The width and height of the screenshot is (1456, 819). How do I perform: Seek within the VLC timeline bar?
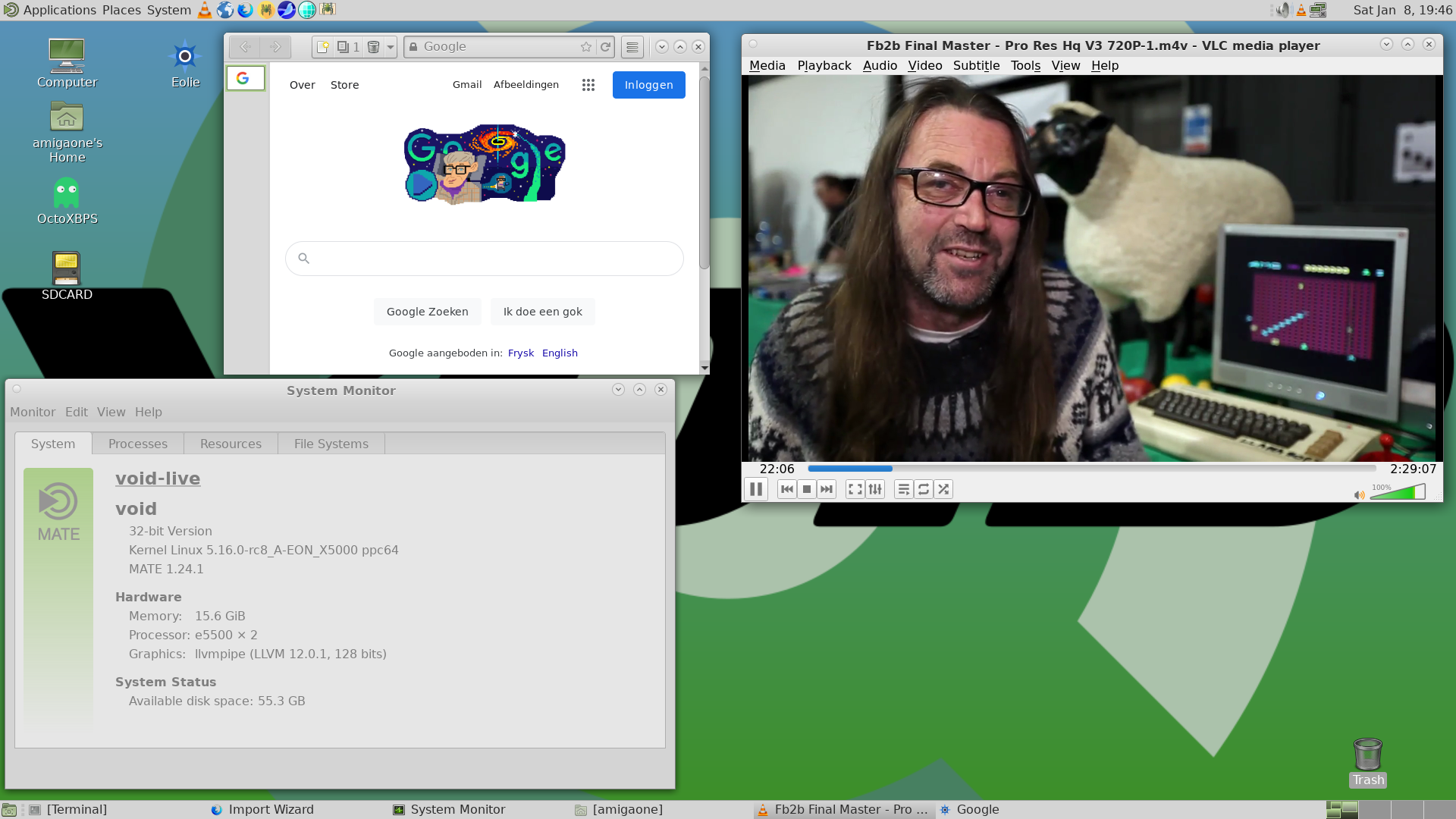[x=1092, y=469]
